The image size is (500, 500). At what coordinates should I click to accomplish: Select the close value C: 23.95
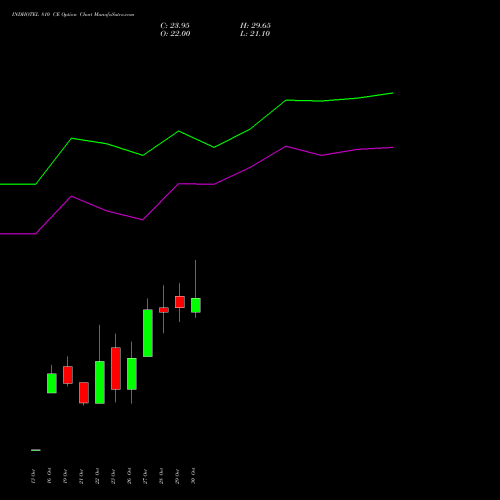pos(175,26)
